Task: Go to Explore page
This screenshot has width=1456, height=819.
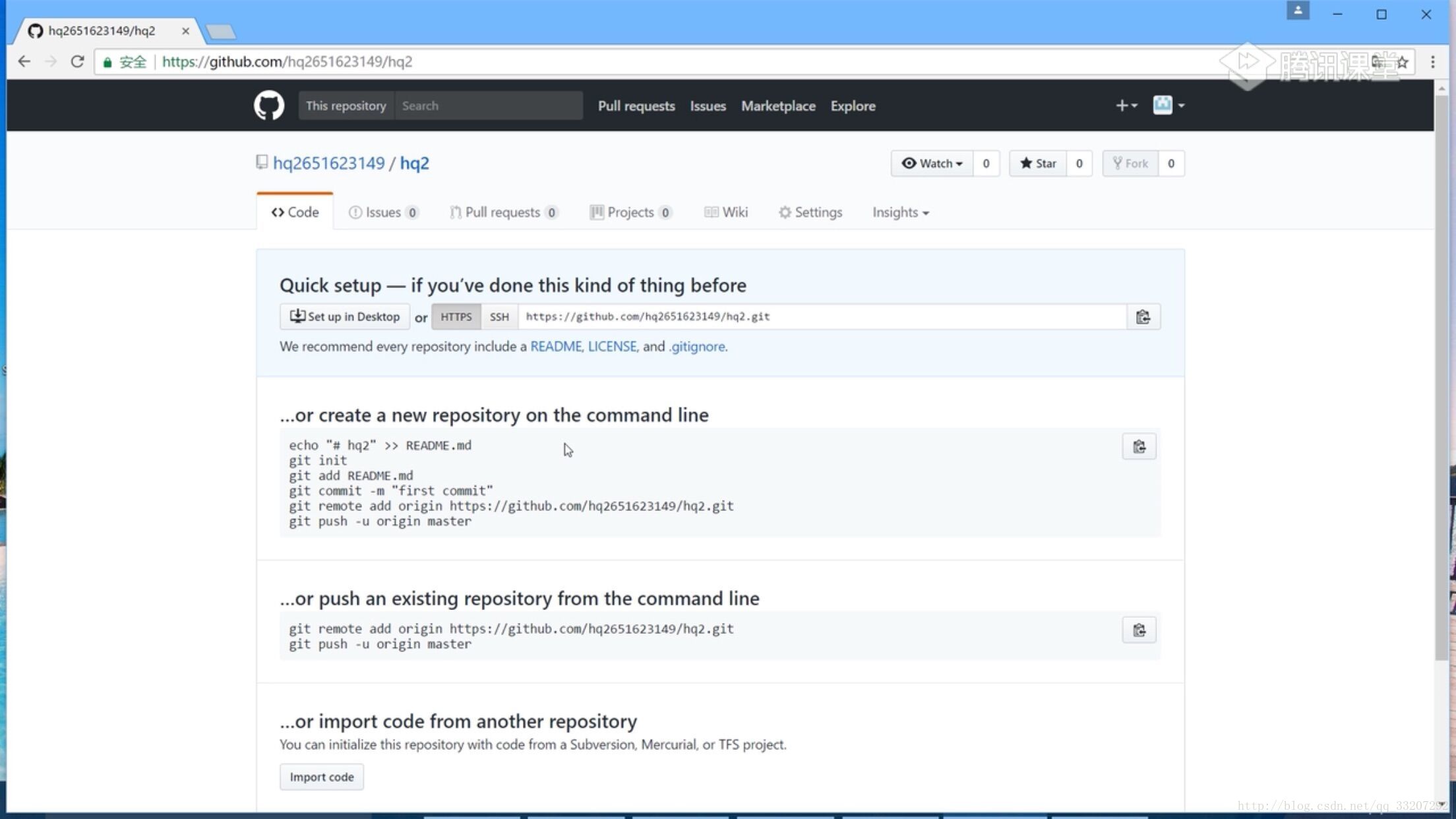Action: pos(853,106)
